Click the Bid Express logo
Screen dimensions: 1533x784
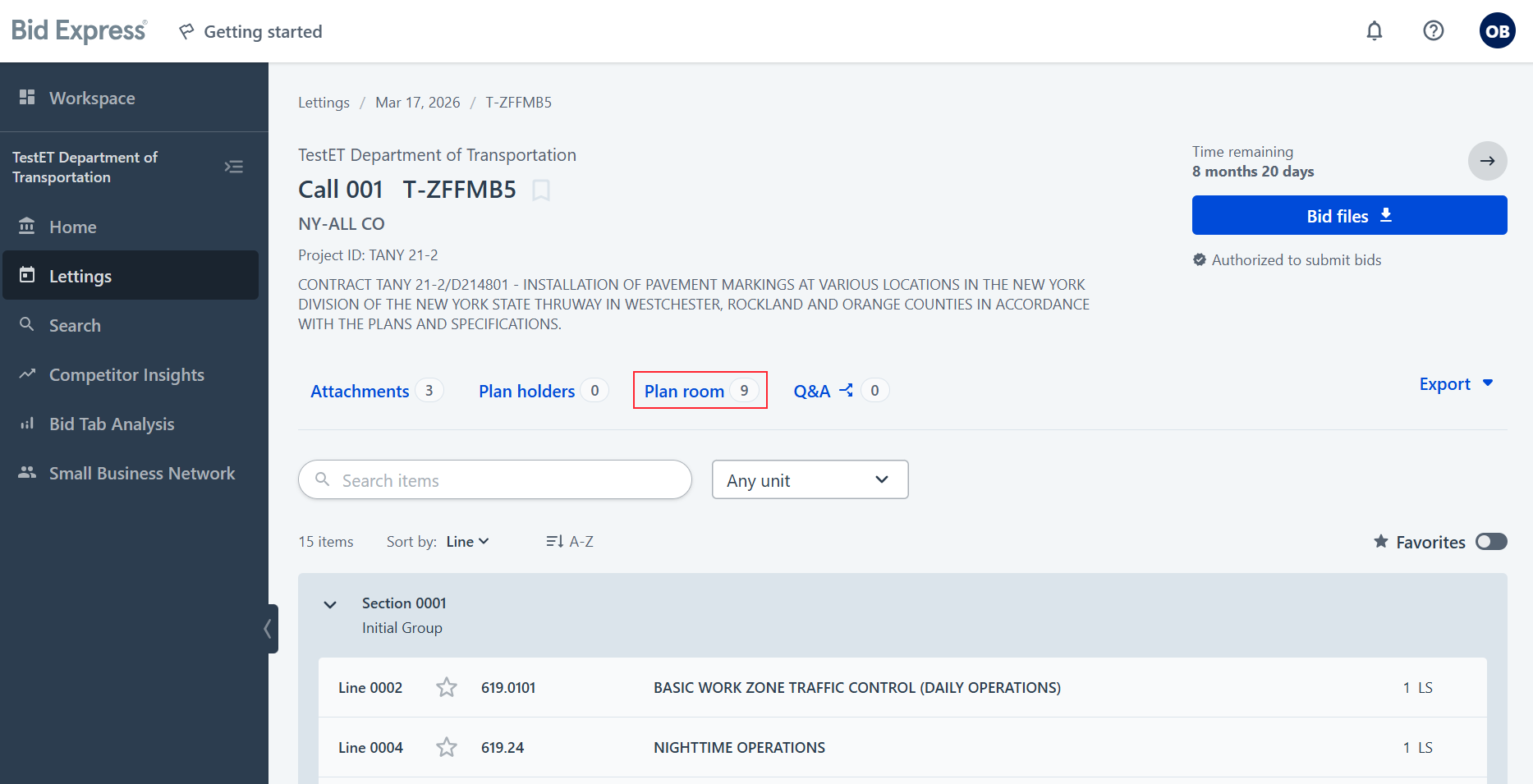80,31
